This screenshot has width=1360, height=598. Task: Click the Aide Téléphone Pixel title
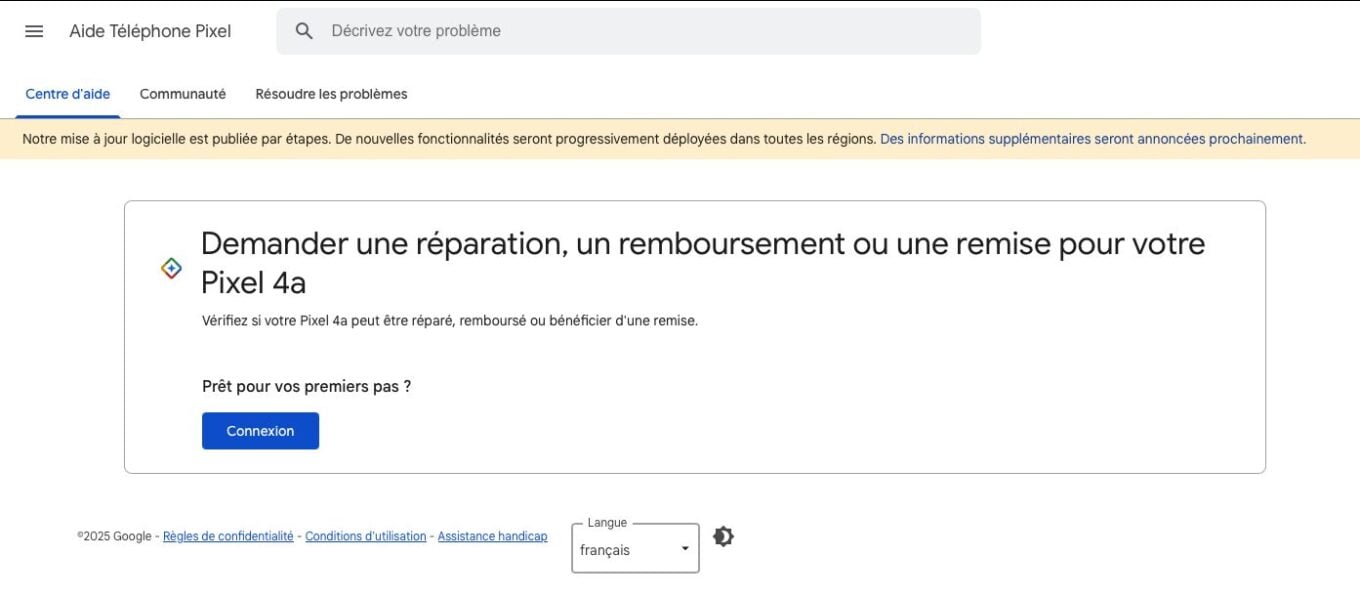tap(150, 31)
